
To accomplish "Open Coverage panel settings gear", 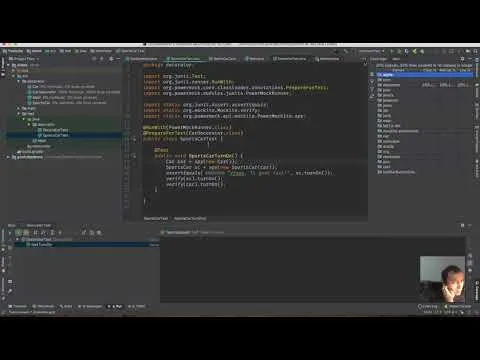I will click(x=462, y=59).
